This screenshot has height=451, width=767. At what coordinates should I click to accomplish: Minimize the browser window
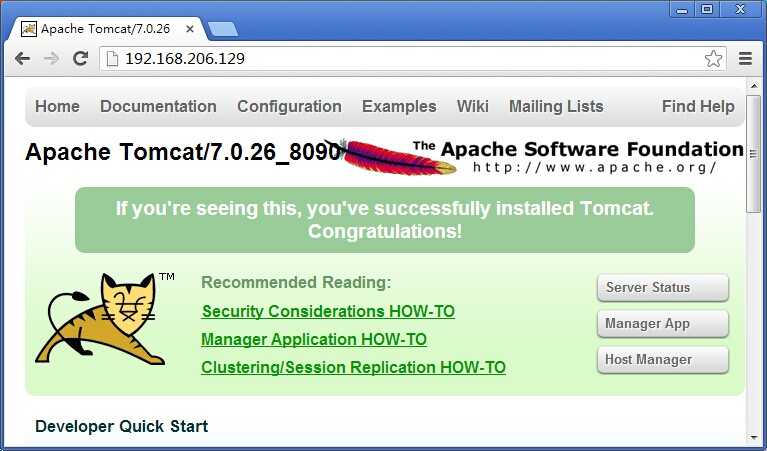(x=682, y=10)
